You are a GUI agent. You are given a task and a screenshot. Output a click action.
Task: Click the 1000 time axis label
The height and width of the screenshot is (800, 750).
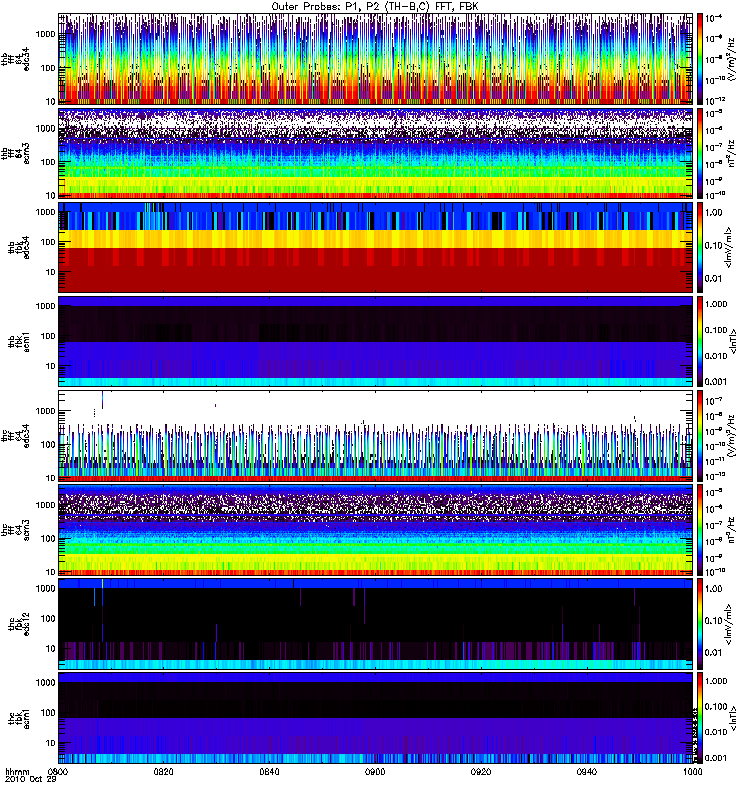pos(692,772)
